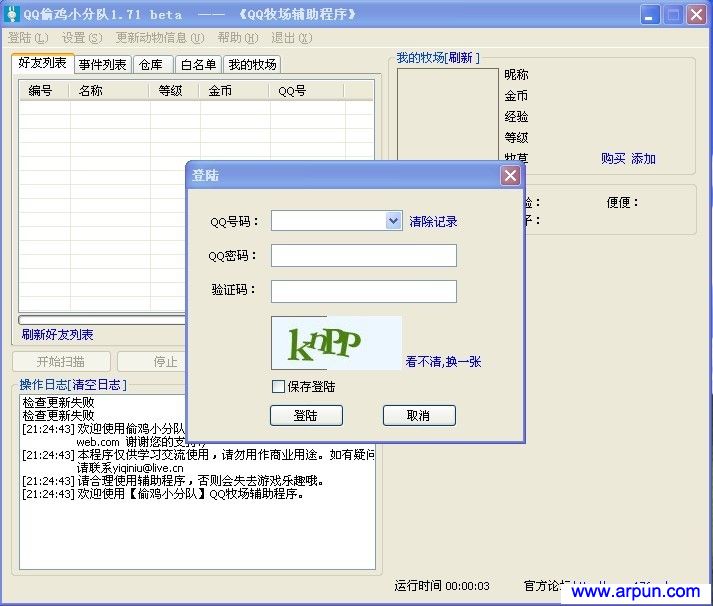Screen dimensions: 713x606
Task: Click the 昵称 label in 我的牧场 panel
Action: point(516,74)
